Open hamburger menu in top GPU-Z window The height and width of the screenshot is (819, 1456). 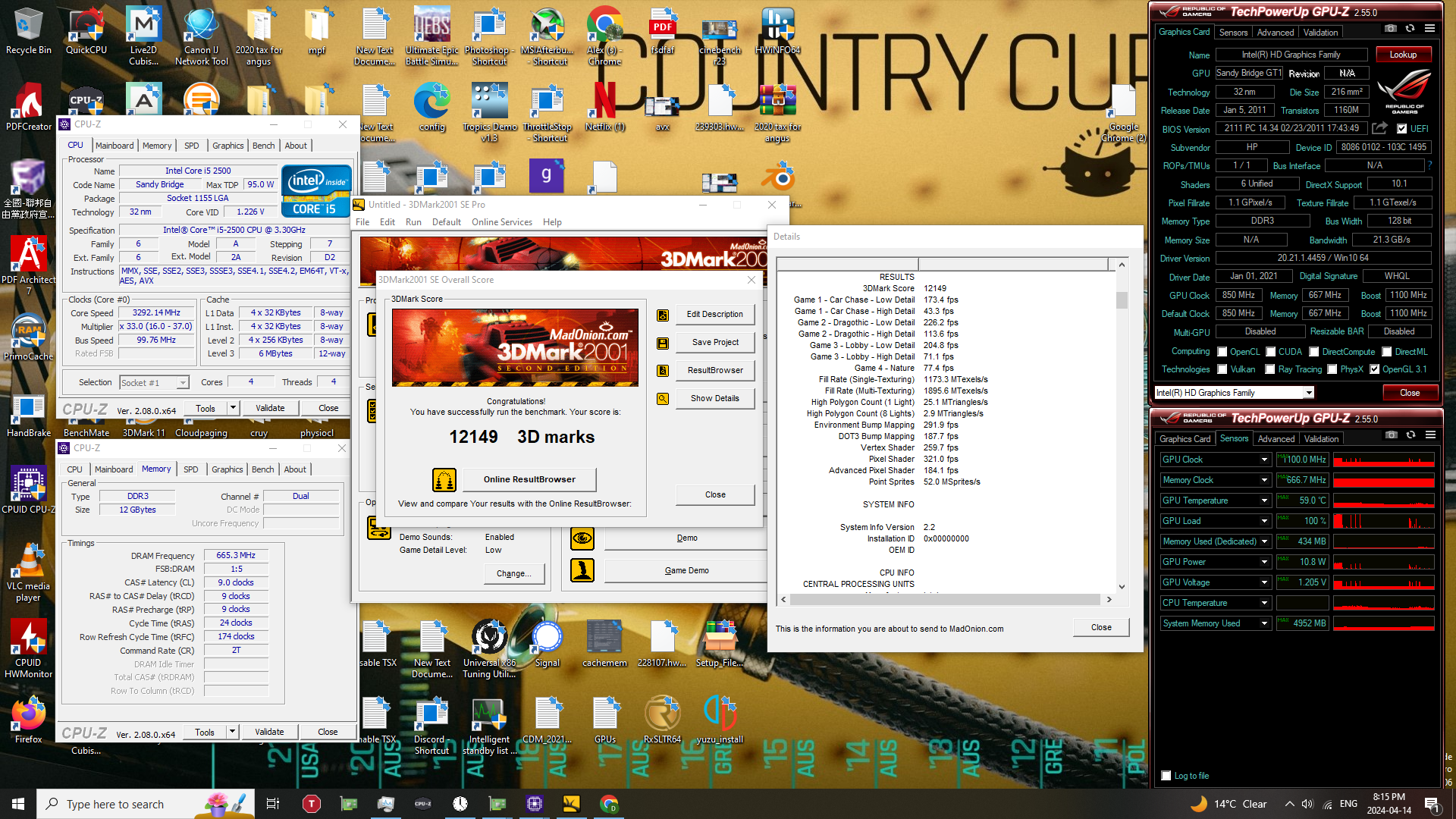coord(1429,29)
